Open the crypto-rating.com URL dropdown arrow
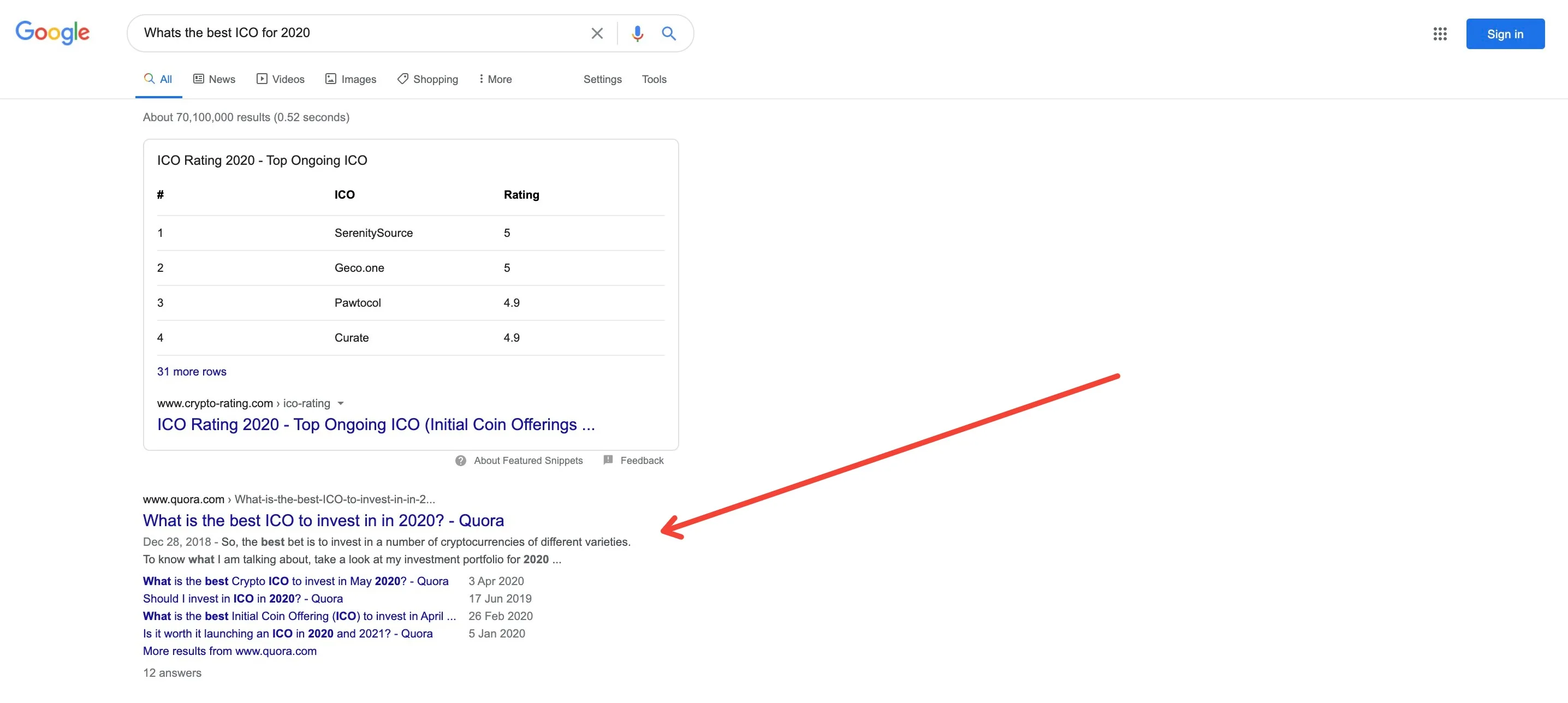The height and width of the screenshot is (703, 1568). [341, 403]
